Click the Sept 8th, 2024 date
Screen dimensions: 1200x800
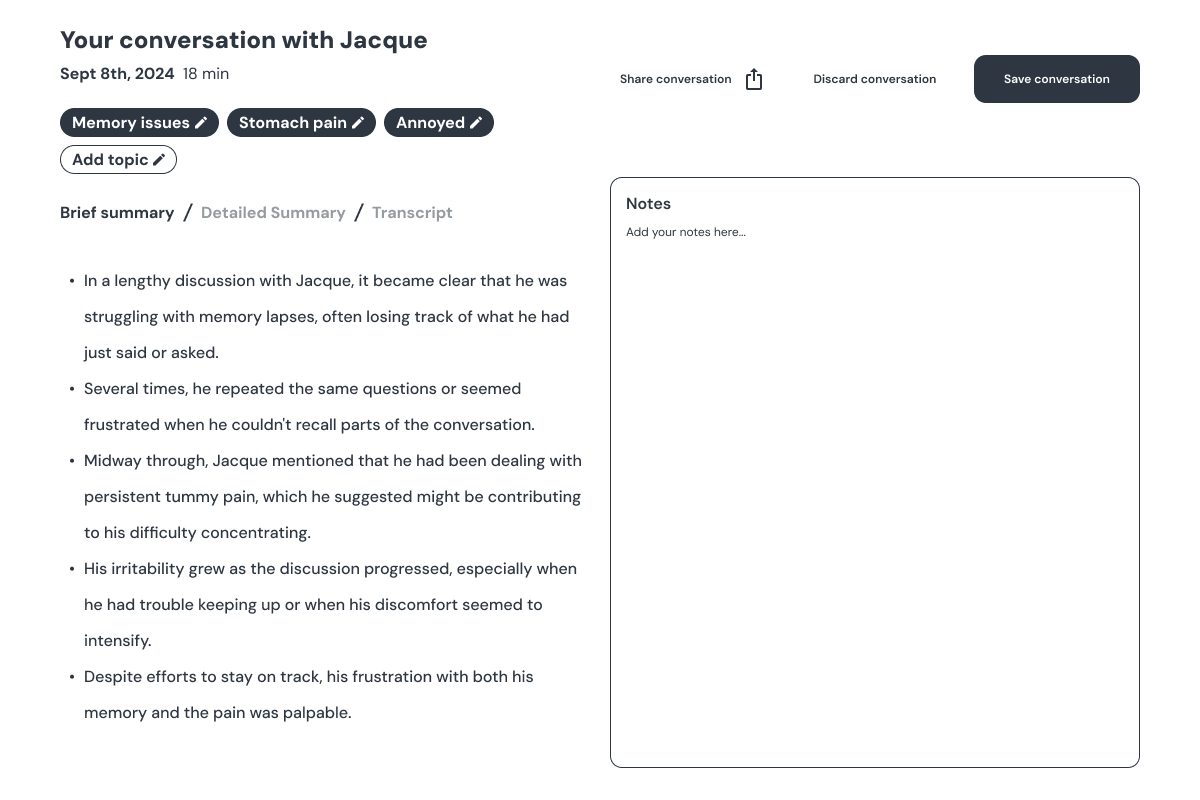[x=117, y=74]
